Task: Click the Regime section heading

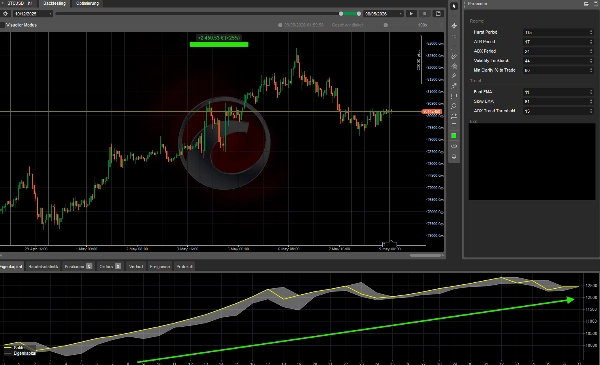Action: pyautogui.click(x=477, y=21)
